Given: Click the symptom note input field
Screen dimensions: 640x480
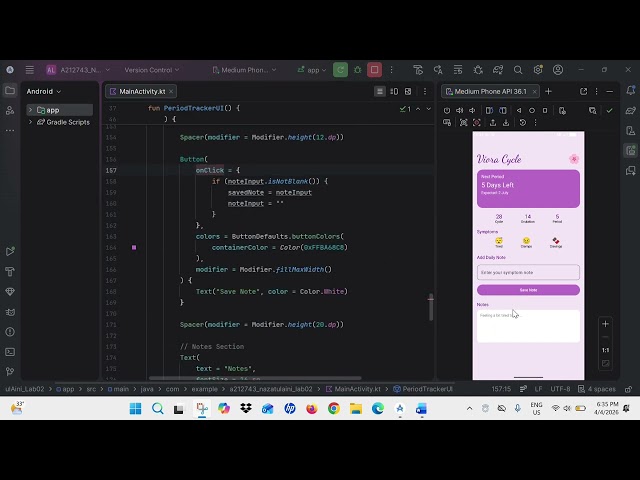Looking at the screenshot, I should click(x=528, y=272).
